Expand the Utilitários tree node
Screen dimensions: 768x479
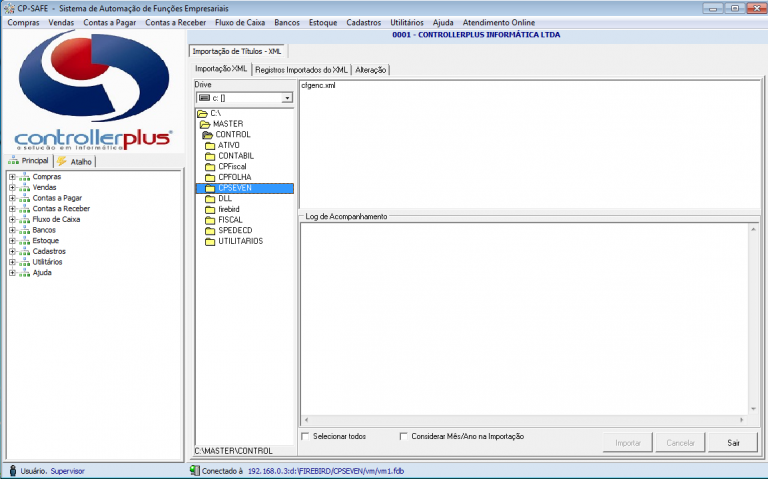[x=12, y=262]
